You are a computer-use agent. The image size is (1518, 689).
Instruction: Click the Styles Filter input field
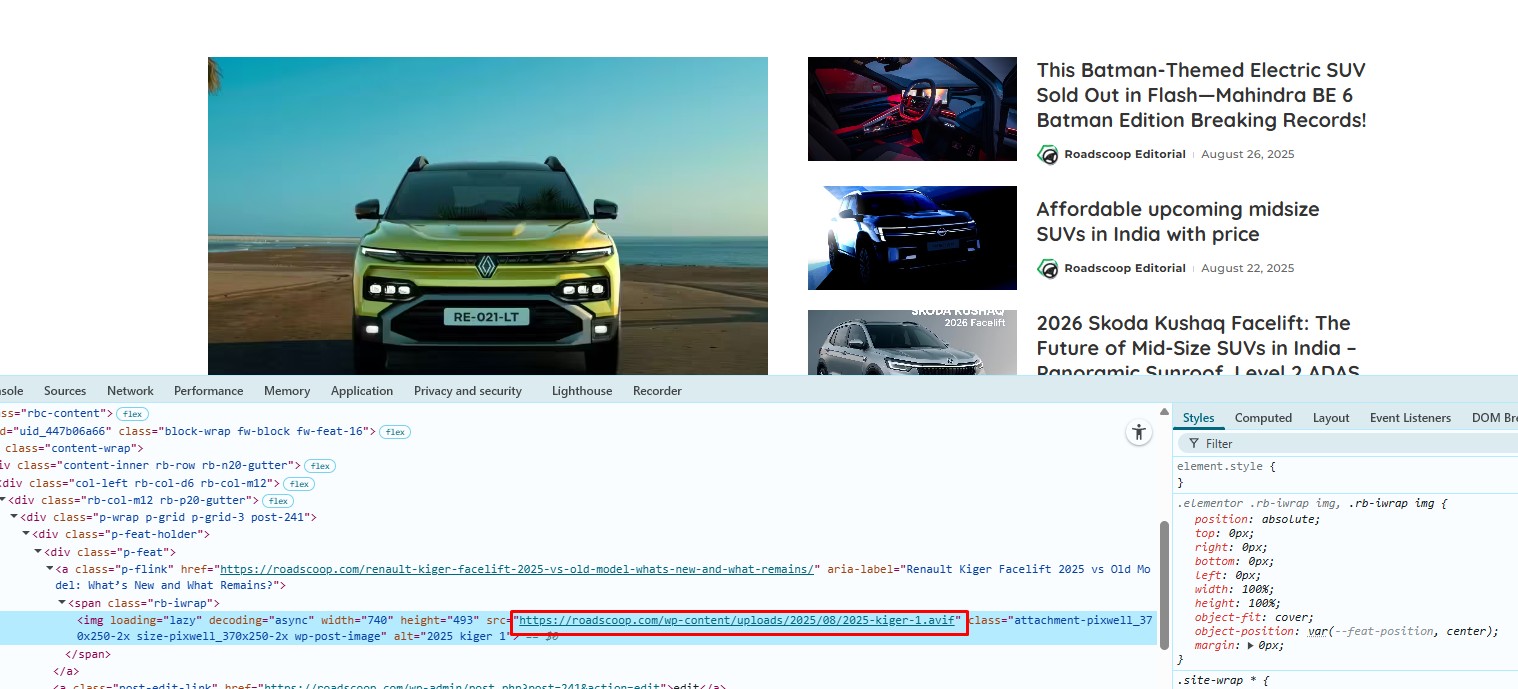coord(1350,443)
